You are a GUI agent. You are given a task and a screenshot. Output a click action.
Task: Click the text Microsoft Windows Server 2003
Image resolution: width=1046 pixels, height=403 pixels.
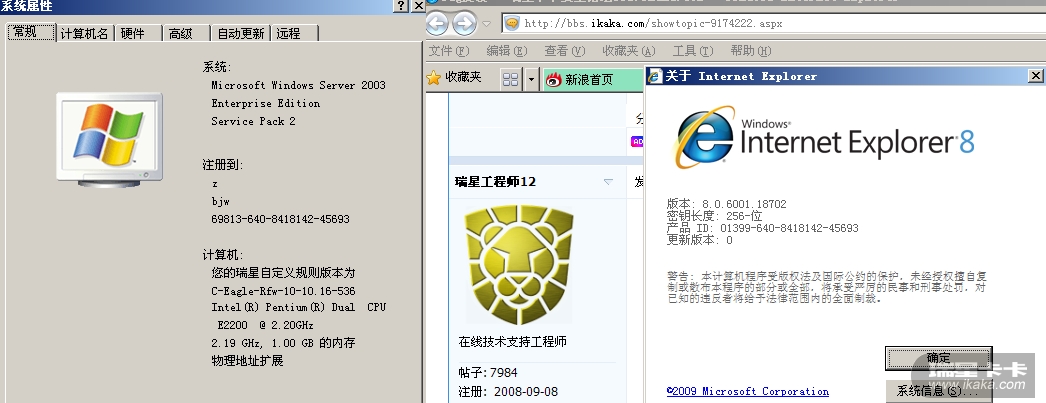pos(298,85)
